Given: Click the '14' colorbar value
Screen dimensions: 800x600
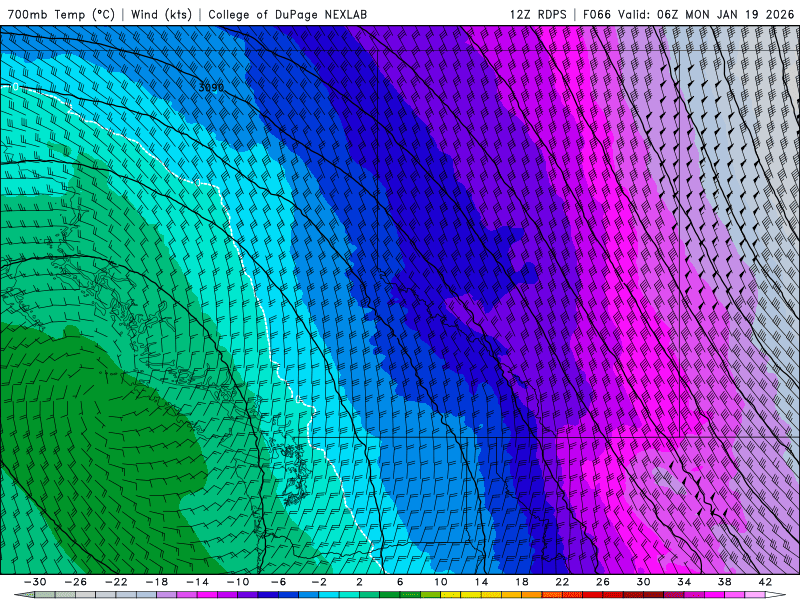Looking at the screenshot, I should point(481,582).
